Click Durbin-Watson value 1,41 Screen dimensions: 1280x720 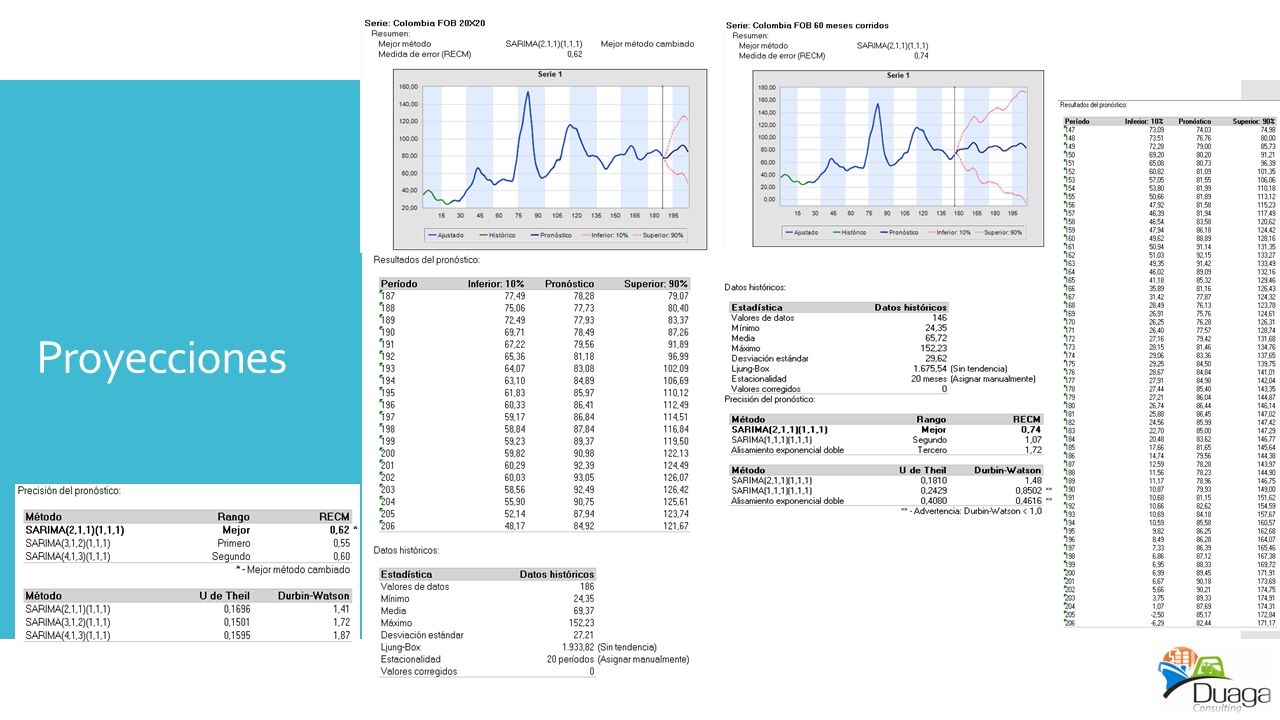point(341,608)
